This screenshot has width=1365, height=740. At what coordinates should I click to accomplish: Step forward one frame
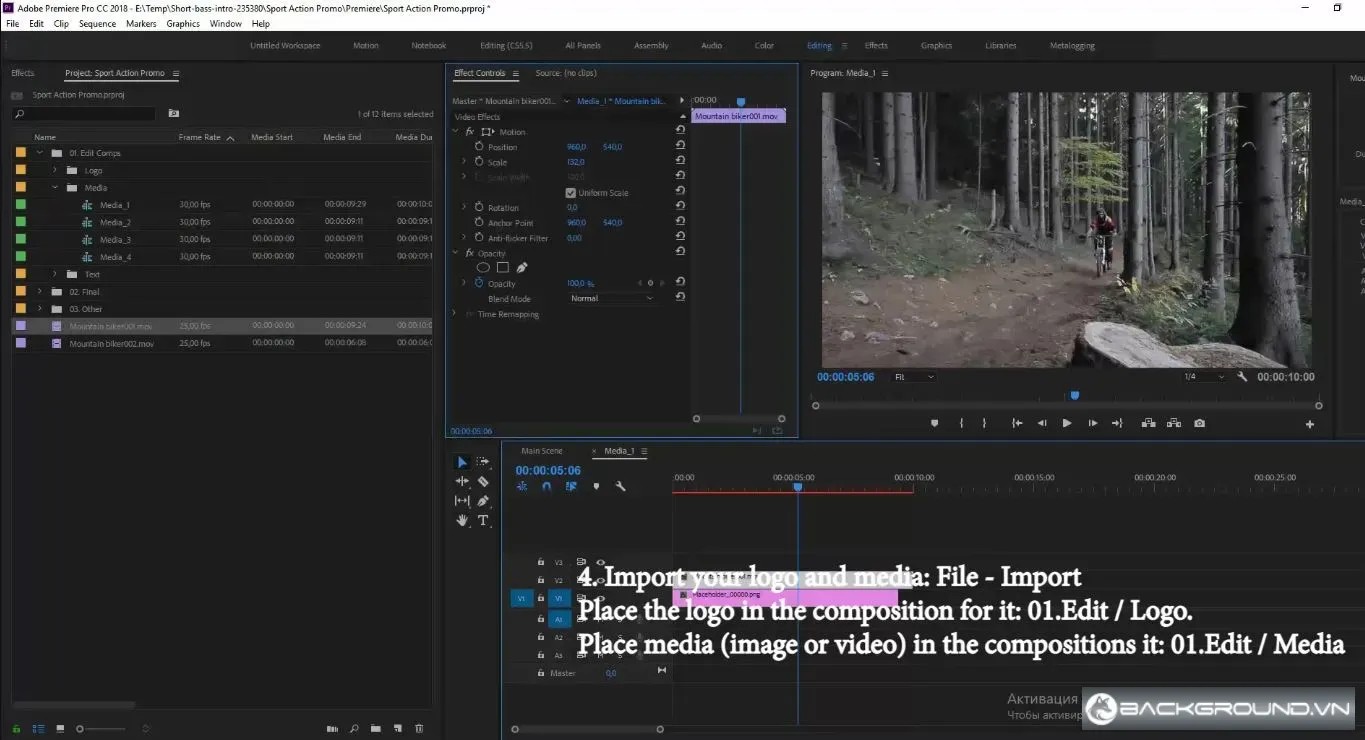(1092, 423)
